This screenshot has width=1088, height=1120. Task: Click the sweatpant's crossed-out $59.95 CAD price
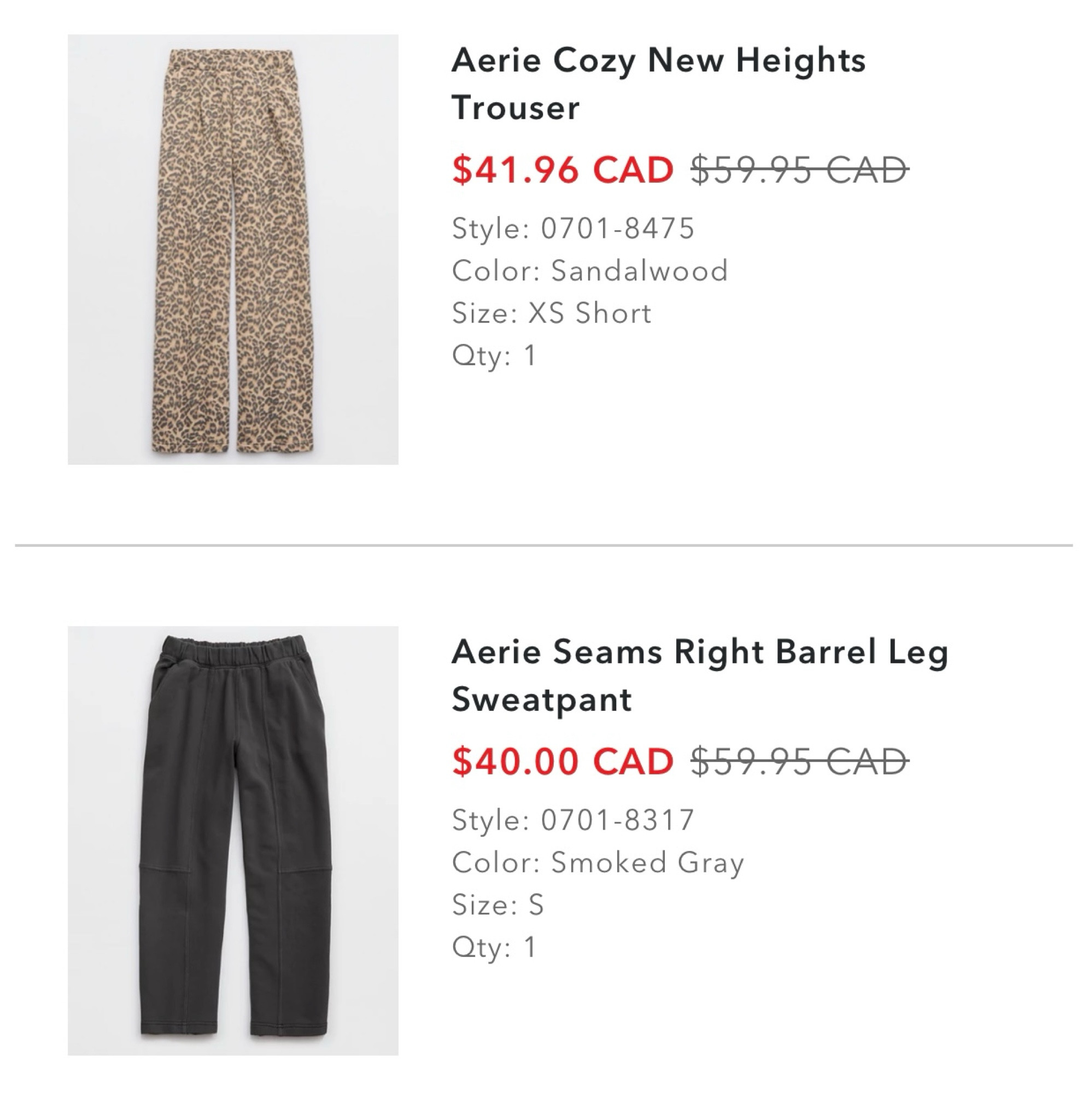[x=799, y=761]
